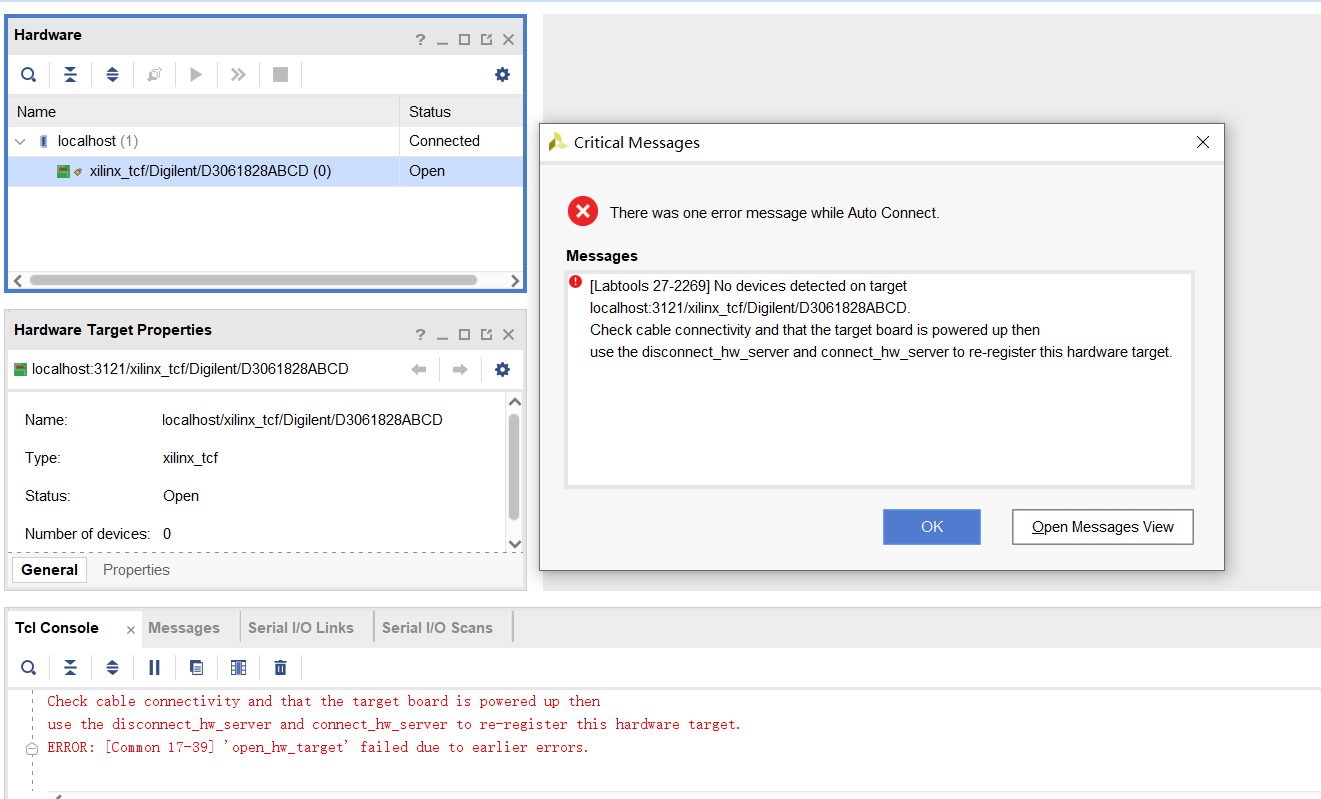Expand all in Tcl Console toolbar
The width and height of the screenshot is (1321, 799).
tap(112, 668)
